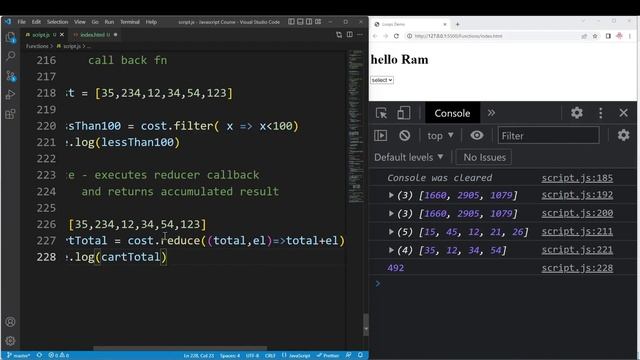Click the split editor icon
Viewport: 640px width, 360px height.
(x=350, y=35)
